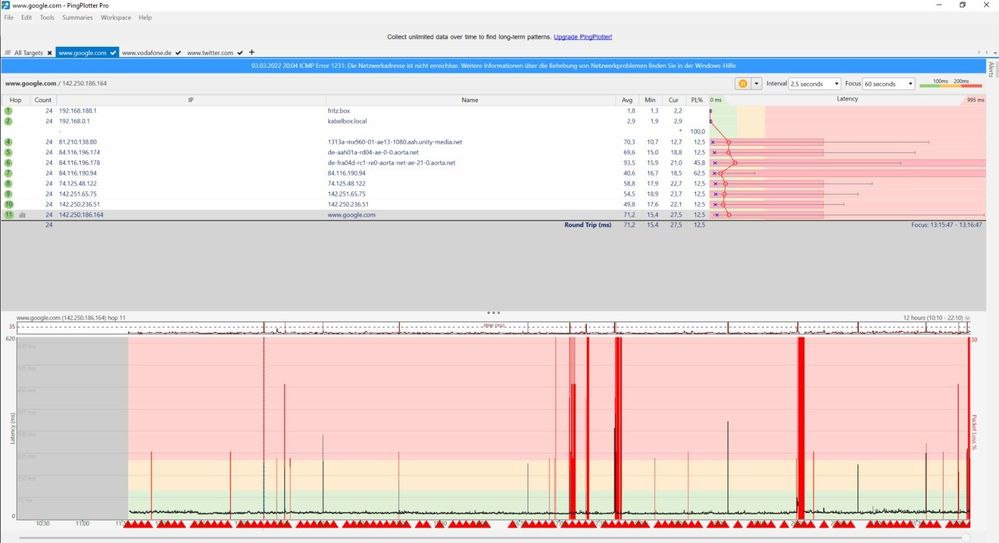Click the 12 hours (10:10 - 22:10) time range label
The height and width of the screenshot is (543, 999).
(x=933, y=317)
